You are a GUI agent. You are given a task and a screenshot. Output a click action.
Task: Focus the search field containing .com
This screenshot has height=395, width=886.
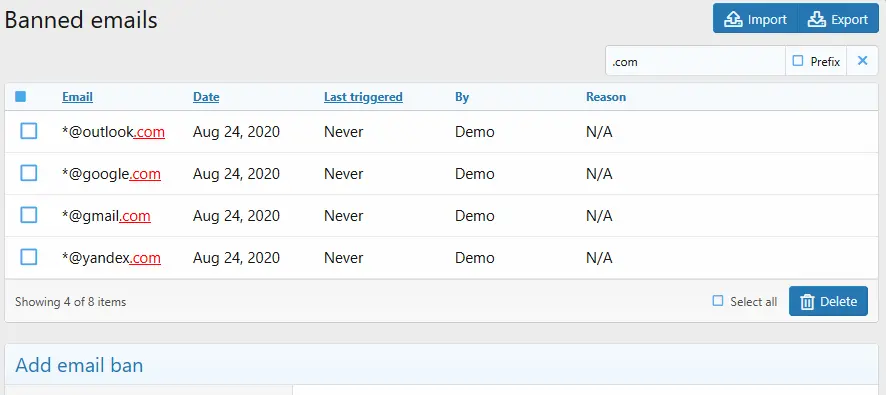tap(696, 61)
